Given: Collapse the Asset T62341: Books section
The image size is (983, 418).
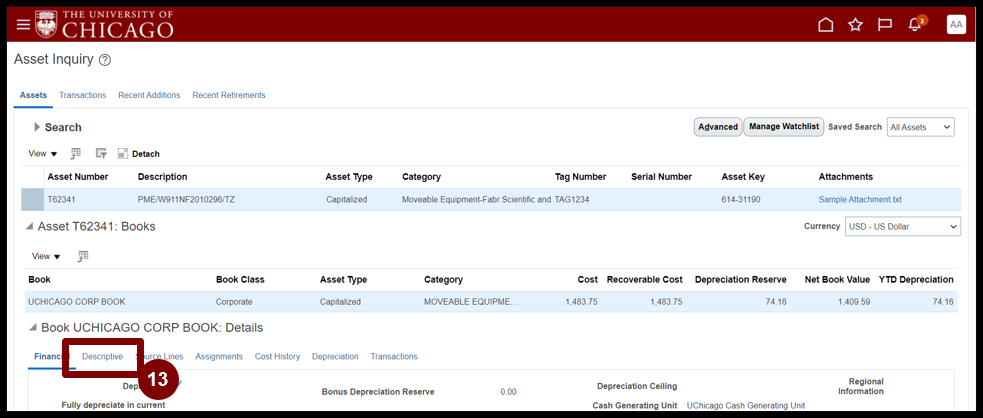Looking at the screenshot, I should click(29, 227).
